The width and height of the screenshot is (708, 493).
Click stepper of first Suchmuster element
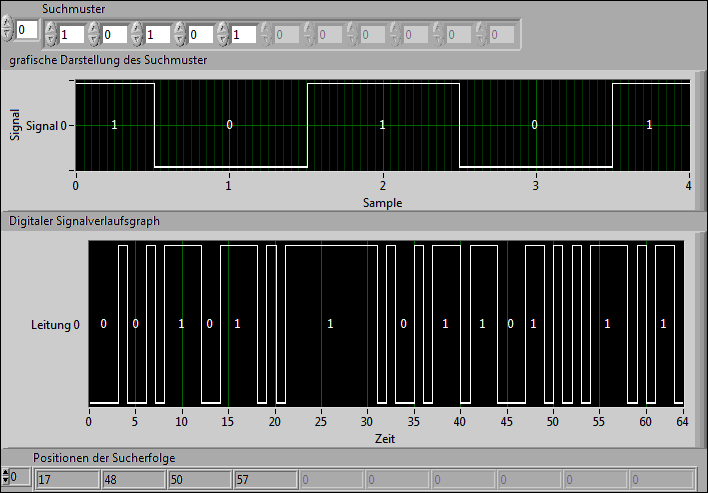[51, 34]
